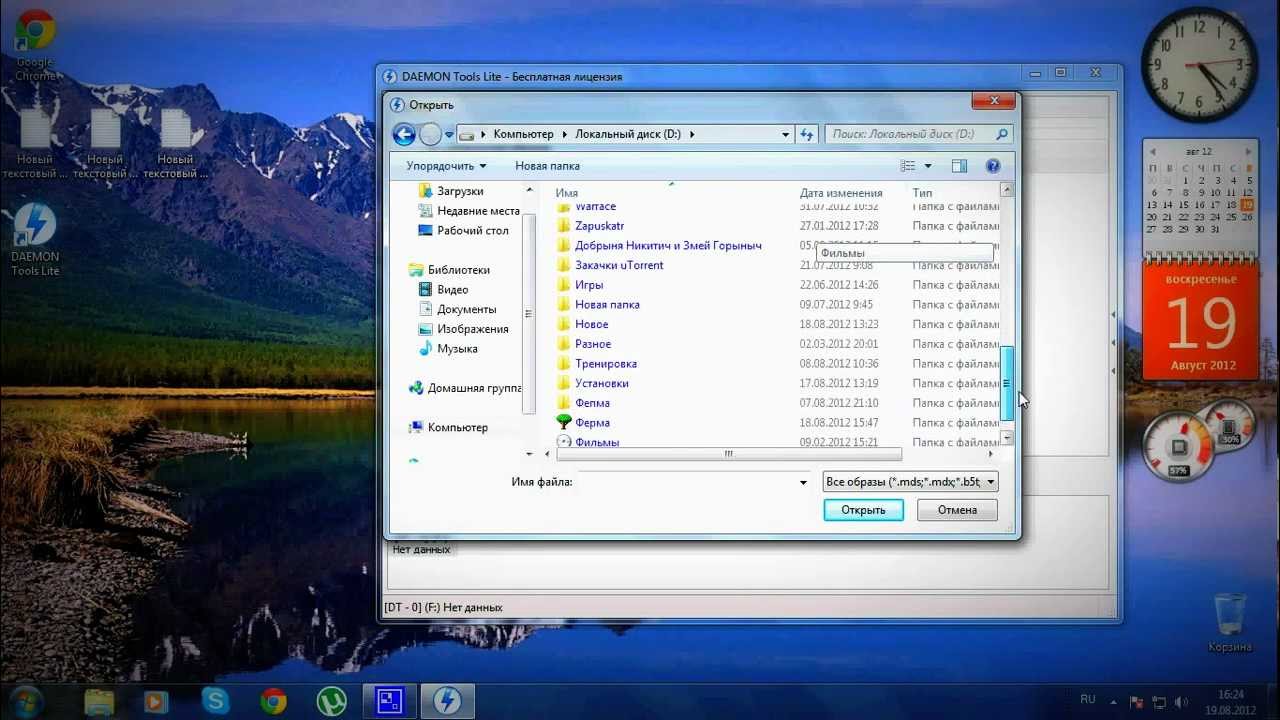
Task: Select the Фильмы disc image icon
Action: pyautogui.click(x=564, y=441)
